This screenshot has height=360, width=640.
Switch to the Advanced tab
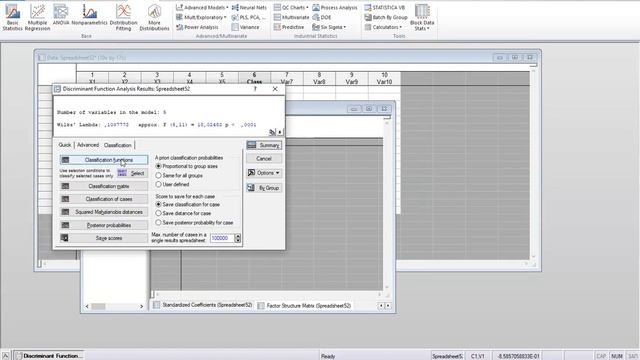pos(88,145)
